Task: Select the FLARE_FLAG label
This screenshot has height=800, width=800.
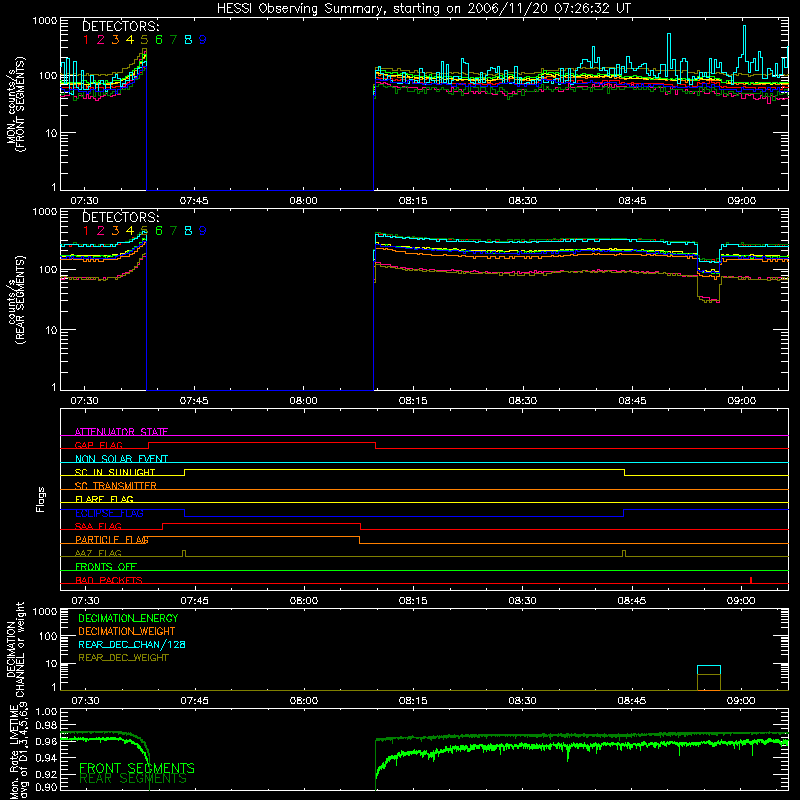Action: point(104,499)
